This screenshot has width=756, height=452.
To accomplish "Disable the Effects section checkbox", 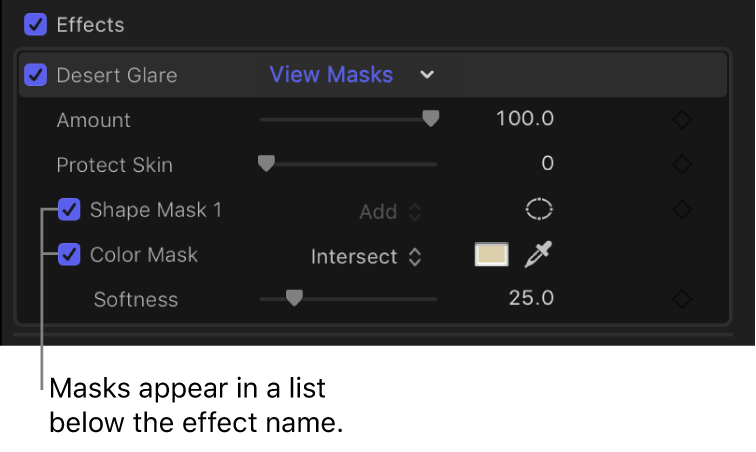I will 35,23.
